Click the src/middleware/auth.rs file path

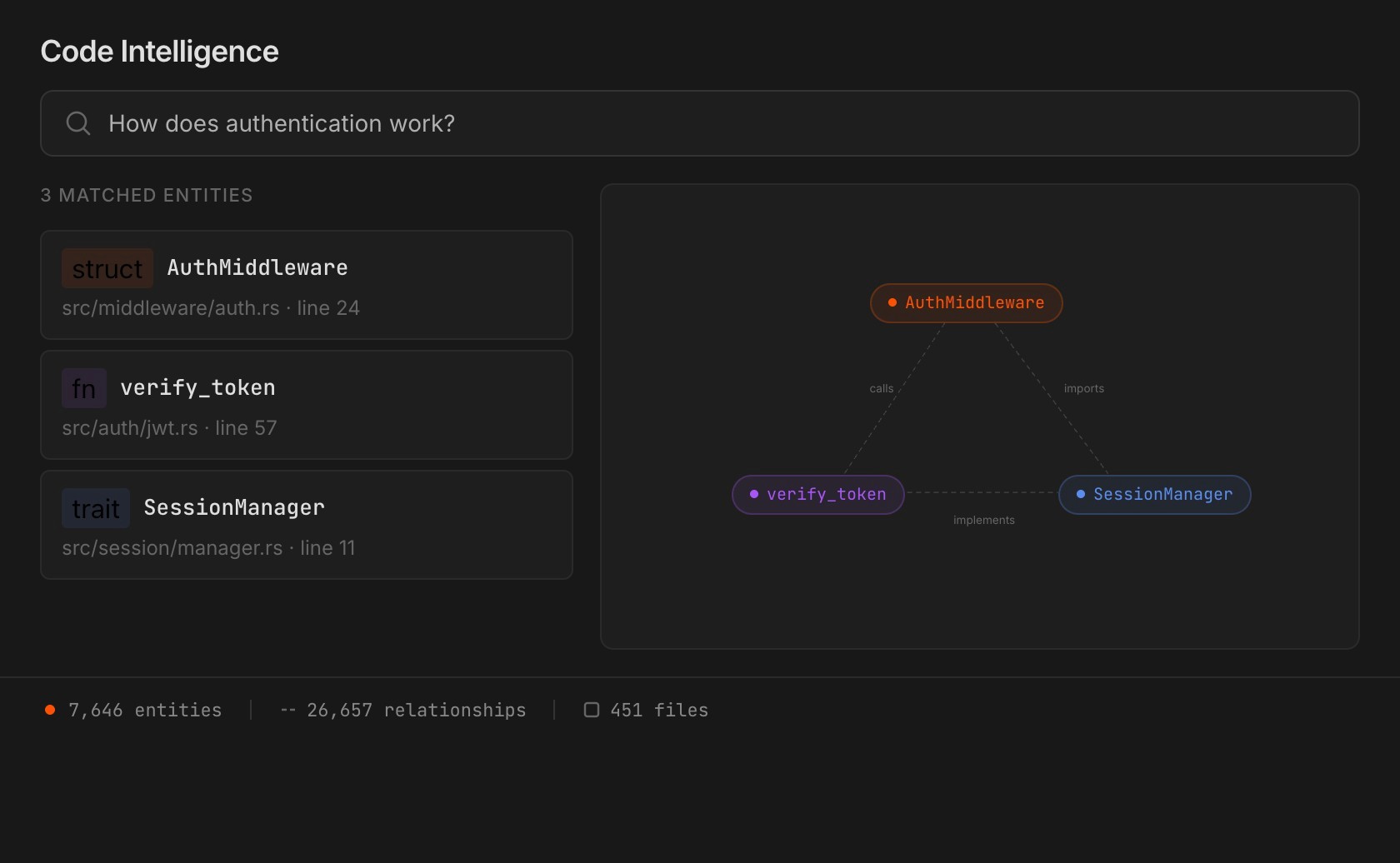(x=171, y=308)
